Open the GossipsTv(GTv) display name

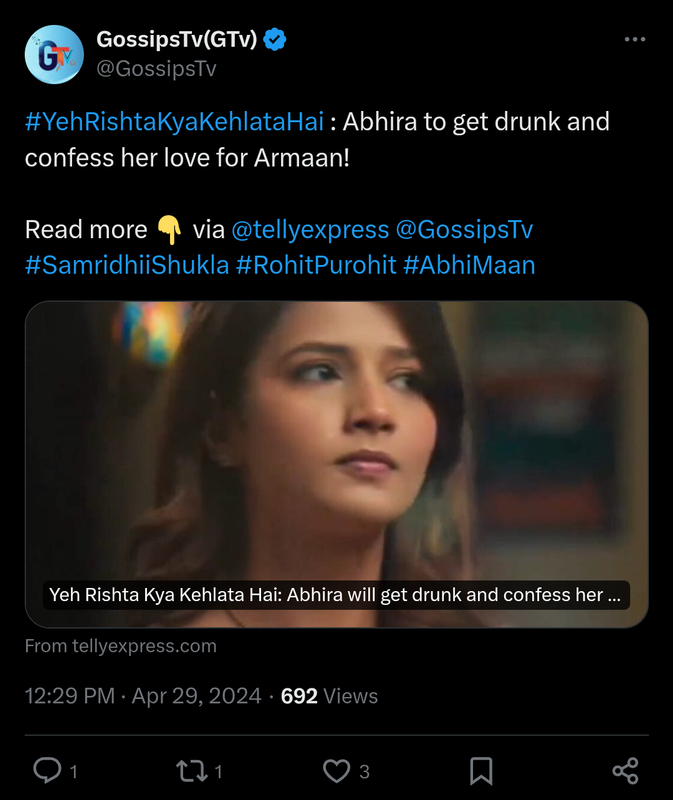click(176, 40)
